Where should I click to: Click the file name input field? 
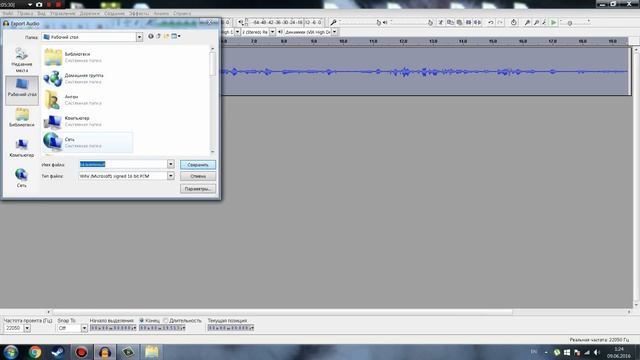123,164
